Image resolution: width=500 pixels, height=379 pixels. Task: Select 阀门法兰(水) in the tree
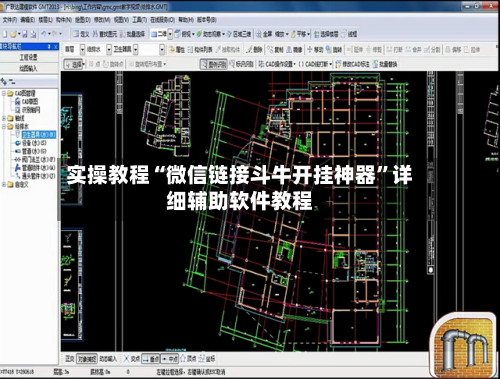pyautogui.click(x=38, y=159)
